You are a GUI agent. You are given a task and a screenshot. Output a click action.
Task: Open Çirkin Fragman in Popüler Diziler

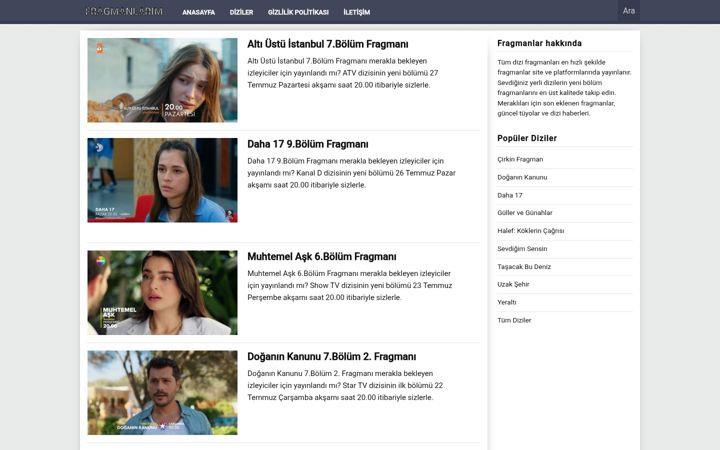coord(520,159)
